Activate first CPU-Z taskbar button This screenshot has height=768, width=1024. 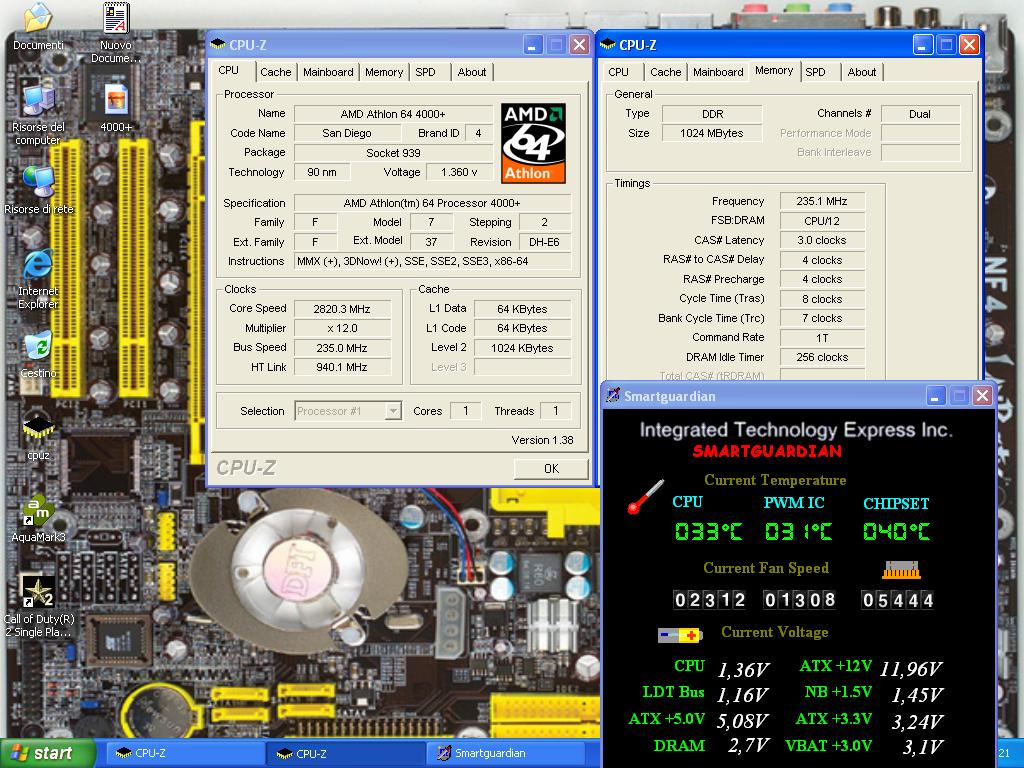[x=184, y=753]
